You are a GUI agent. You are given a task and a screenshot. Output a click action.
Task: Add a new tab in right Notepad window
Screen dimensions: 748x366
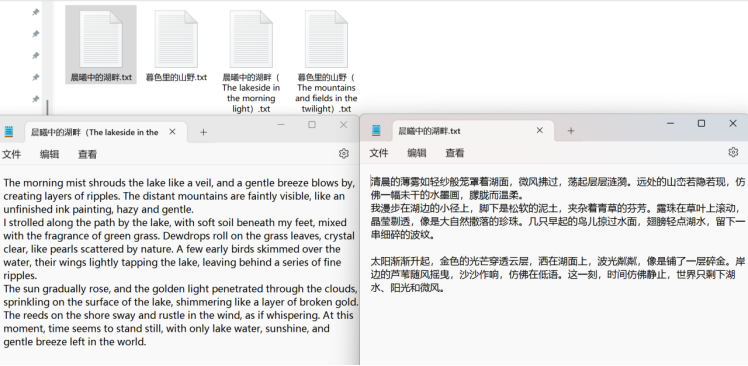pyautogui.click(x=571, y=130)
